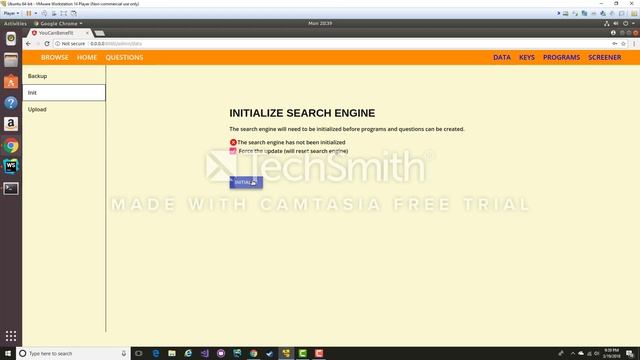The height and width of the screenshot is (360, 640).
Task: Click the Chrome icon in Ubuntu dock
Action: click(11, 146)
